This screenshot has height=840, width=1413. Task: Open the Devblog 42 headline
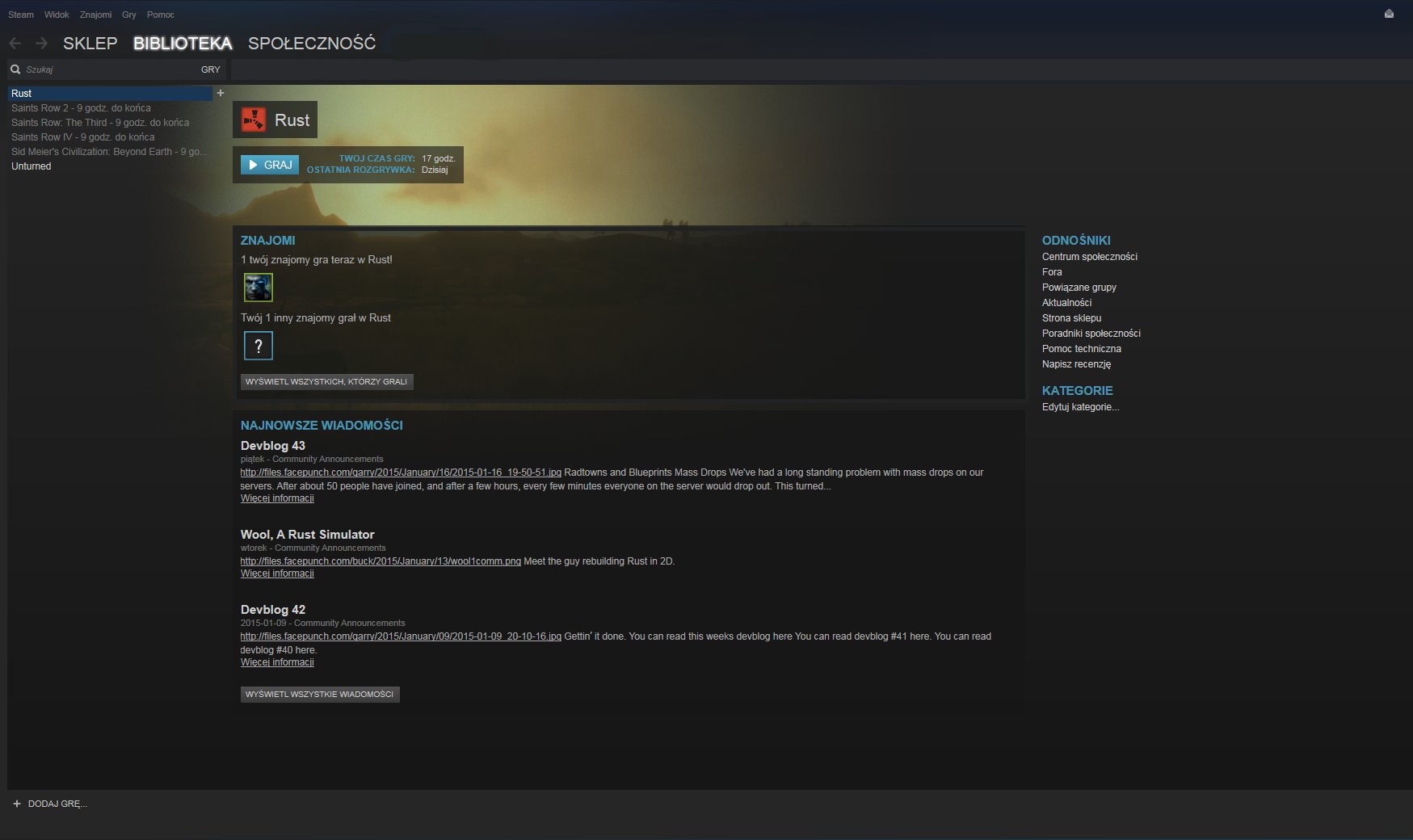pyautogui.click(x=273, y=610)
